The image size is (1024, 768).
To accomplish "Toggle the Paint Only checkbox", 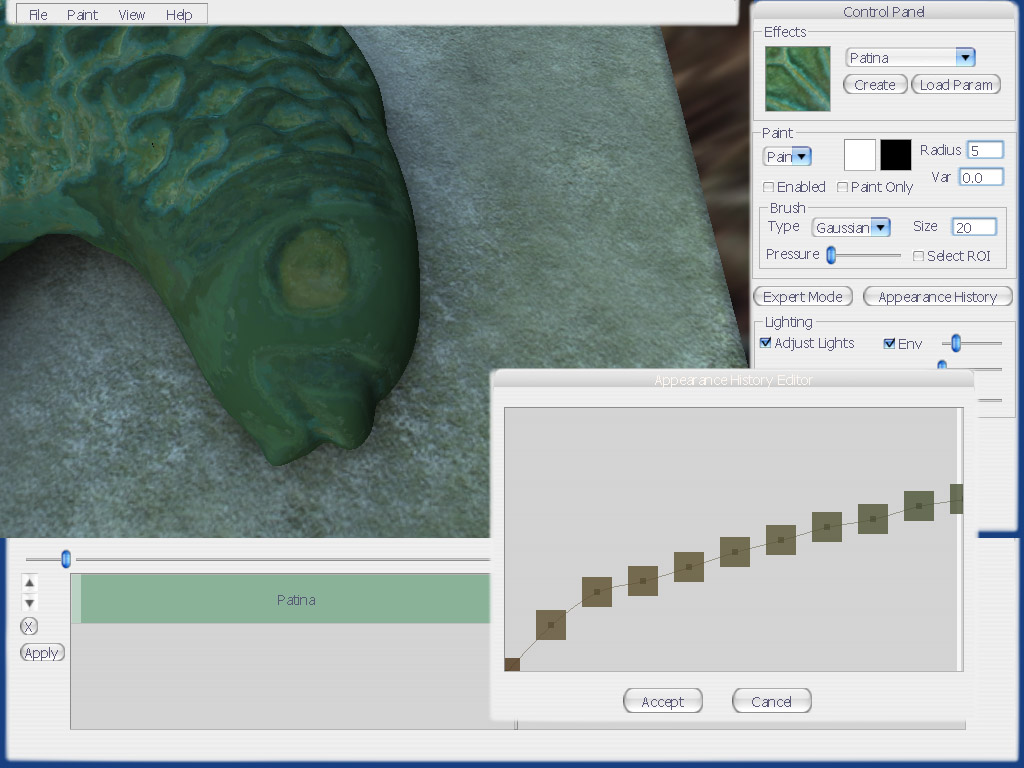I will [x=842, y=187].
